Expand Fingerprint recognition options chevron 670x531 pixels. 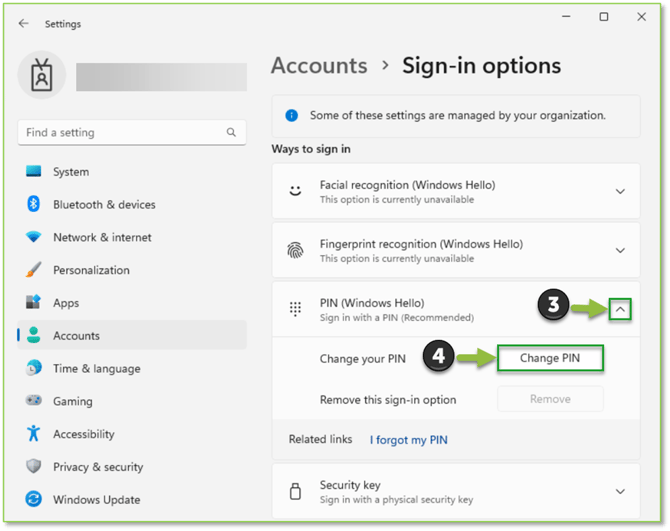tap(620, 250)
